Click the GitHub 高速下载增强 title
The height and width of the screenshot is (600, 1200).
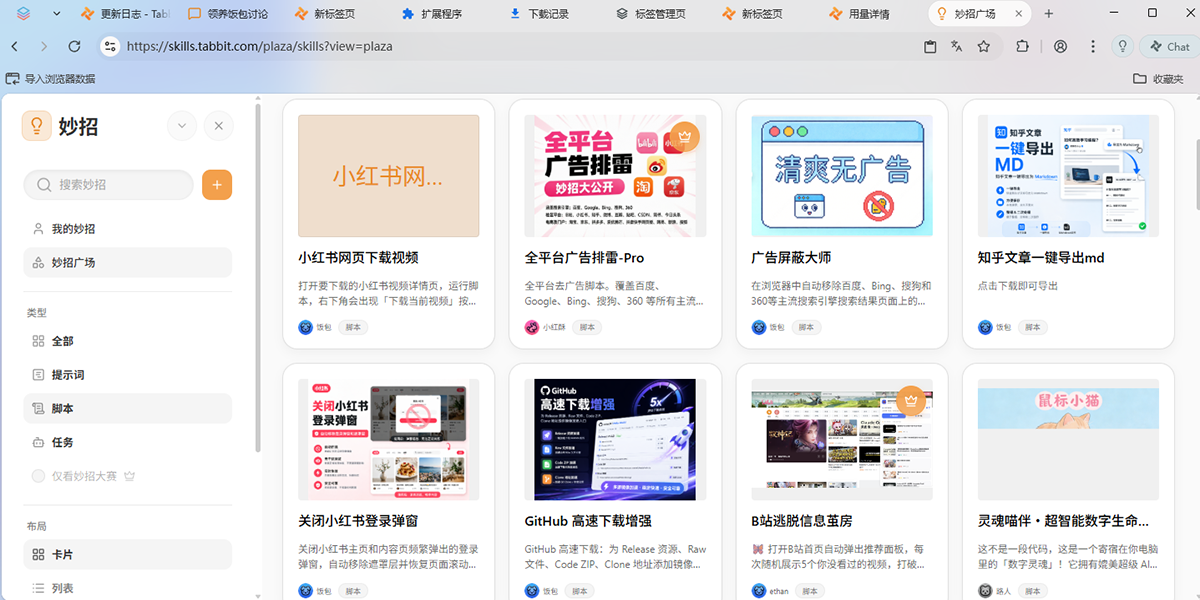[588, 521]
